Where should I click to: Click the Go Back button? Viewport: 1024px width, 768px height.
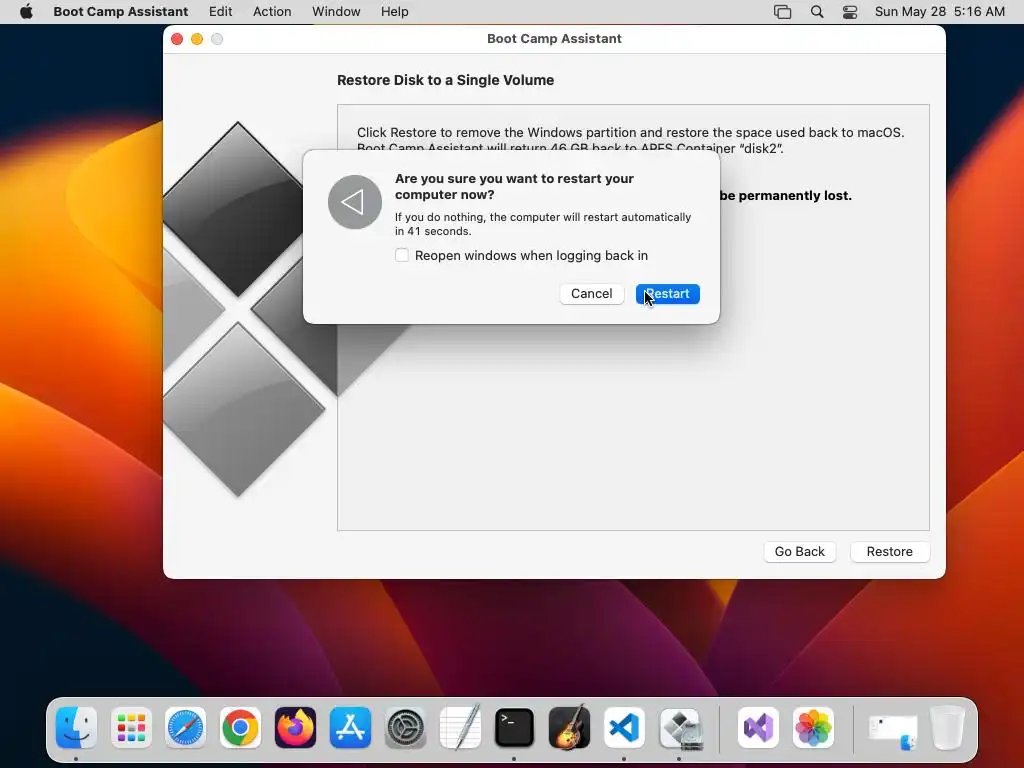[799, 552]
